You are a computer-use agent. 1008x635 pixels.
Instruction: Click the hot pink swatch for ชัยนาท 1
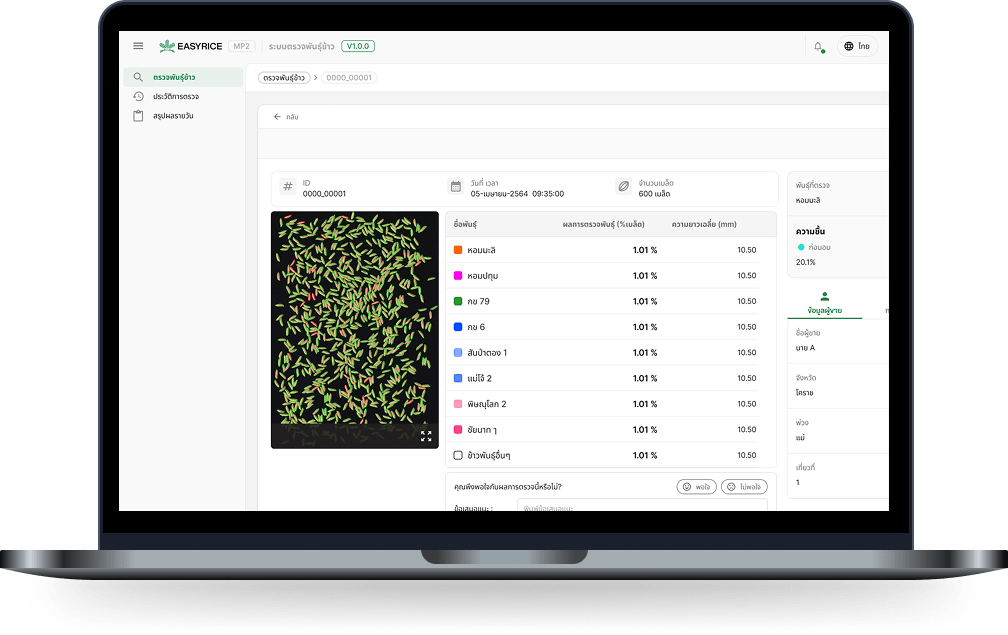click(458, 429)
